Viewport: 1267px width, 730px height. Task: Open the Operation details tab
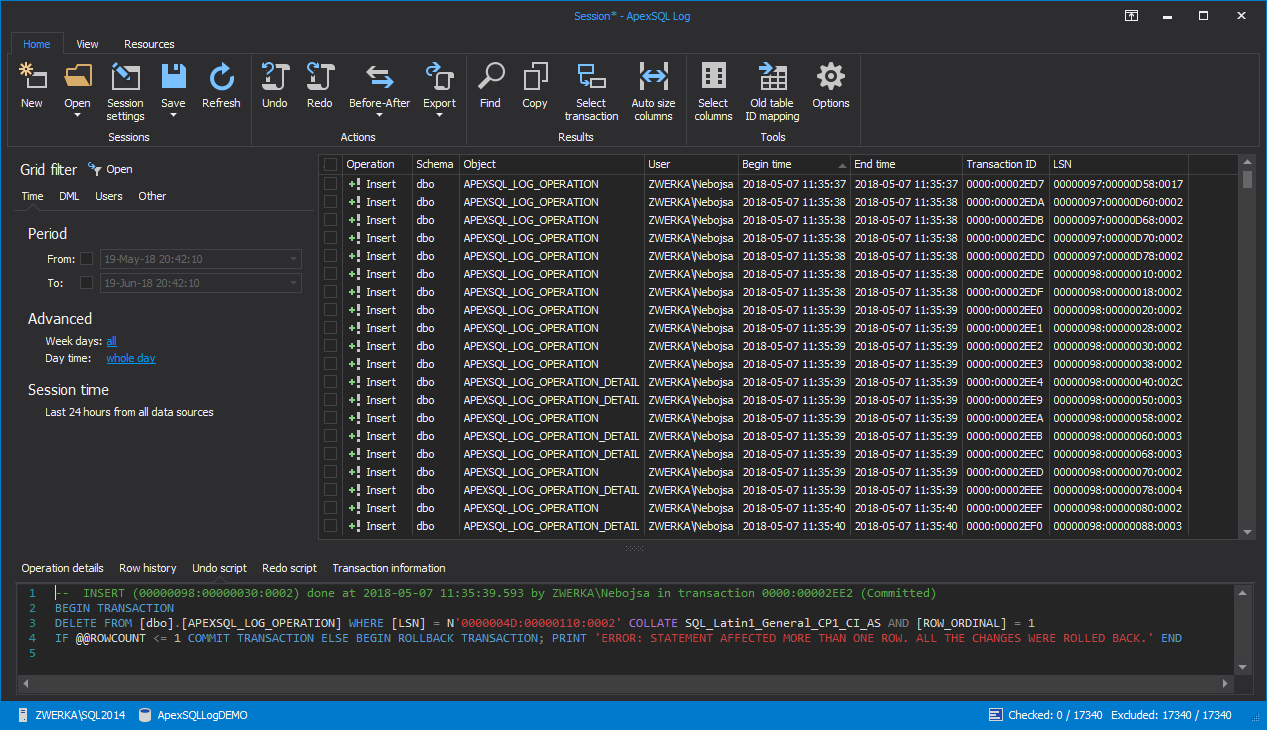(x=62, y=568)
